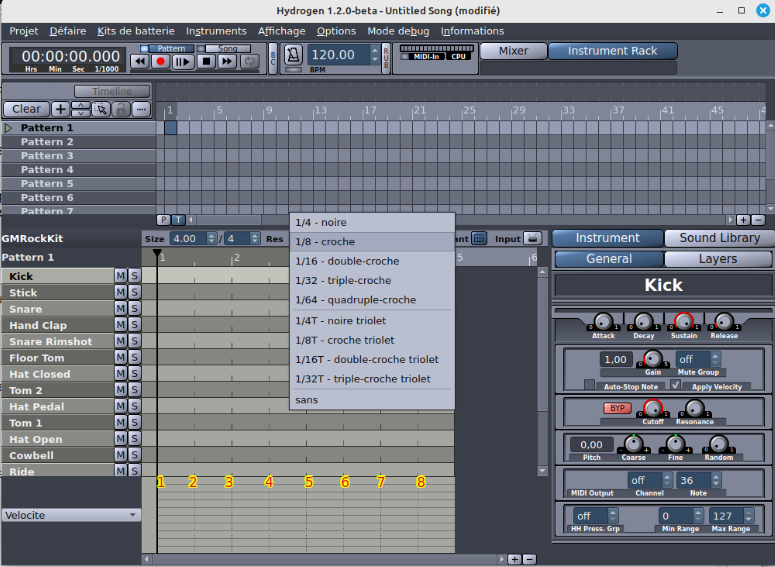Open the Velocite dropdown
The height and width of the screenshot is (567, 775).
pos(71,515)
